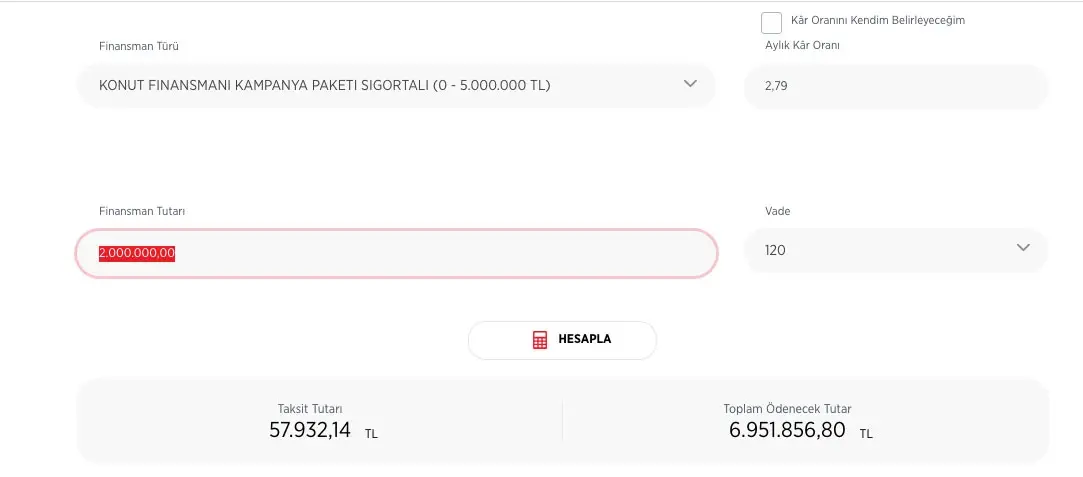Select the 6.951.856,80 total amount
The width and height of the screenshot is (1083, 477).
pos(787,431)
